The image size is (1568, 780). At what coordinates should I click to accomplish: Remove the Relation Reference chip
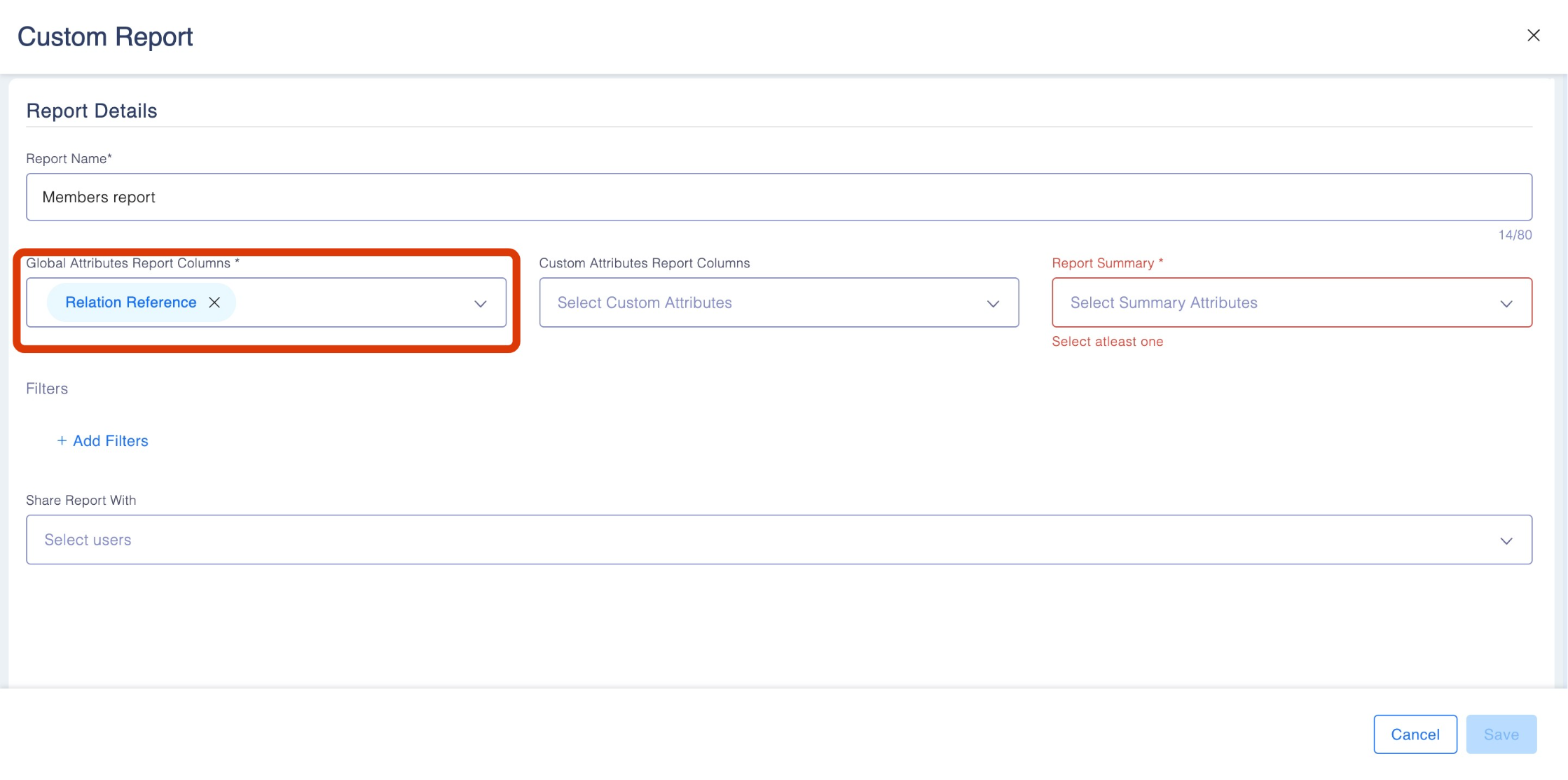[x=214, y=302]
